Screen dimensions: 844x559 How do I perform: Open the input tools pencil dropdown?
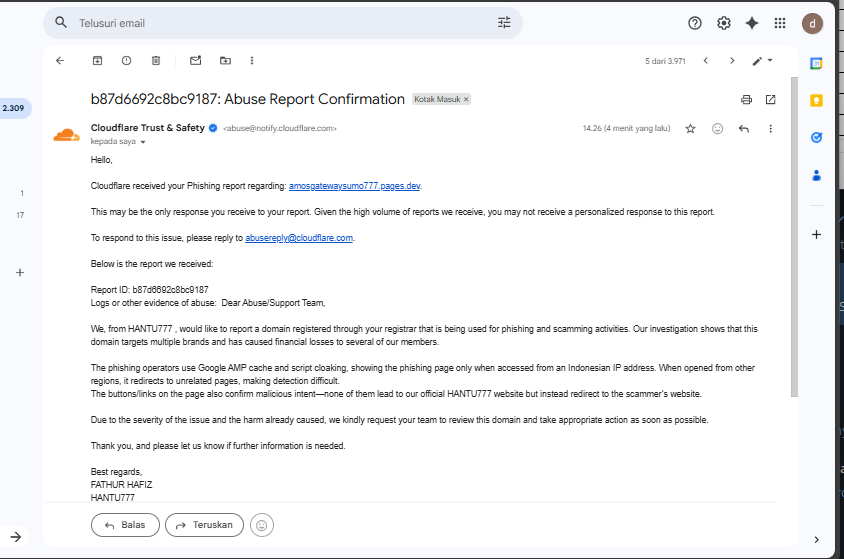(762, 61)
